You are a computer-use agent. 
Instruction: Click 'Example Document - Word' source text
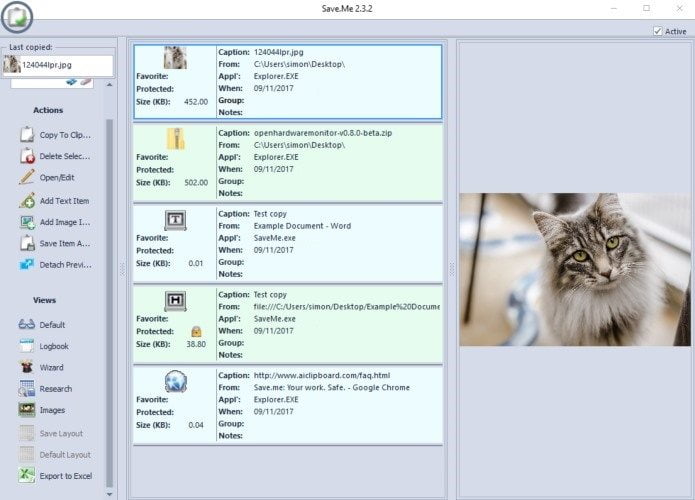coord(302,226)
